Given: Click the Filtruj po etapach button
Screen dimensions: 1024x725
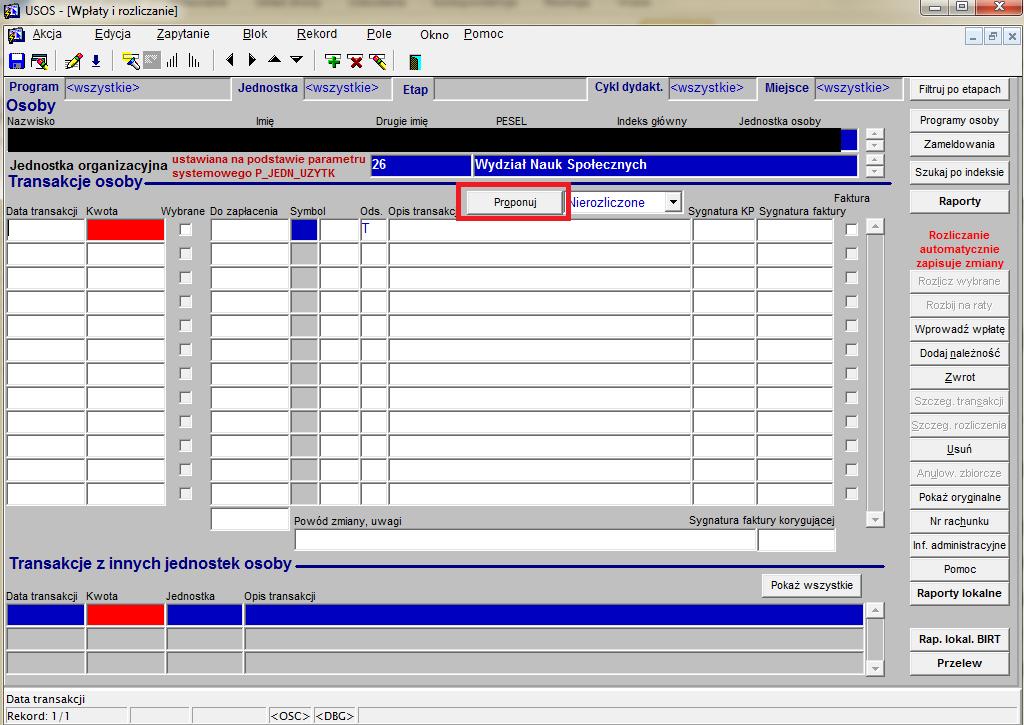Looking at the screenshot, I should click(x=959, y=89).
